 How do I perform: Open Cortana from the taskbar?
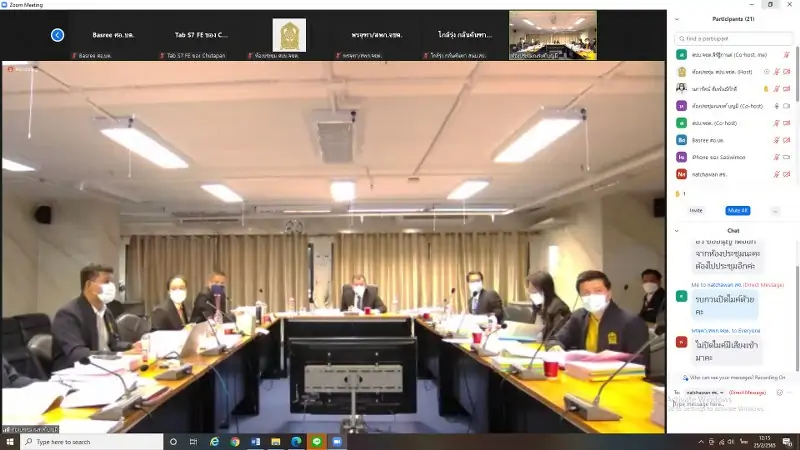coord(173,442)
